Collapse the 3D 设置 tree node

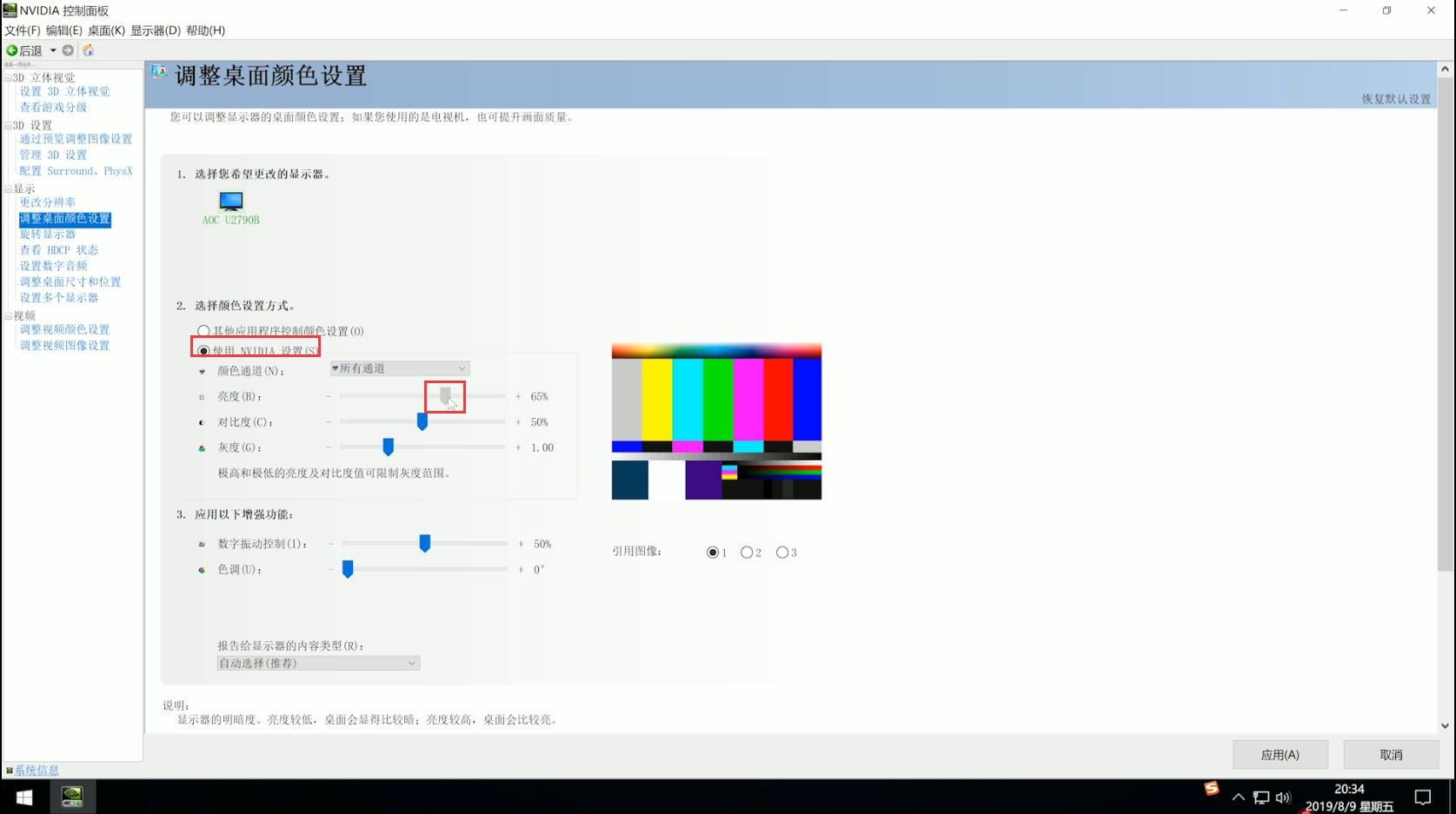click(8, 125)
